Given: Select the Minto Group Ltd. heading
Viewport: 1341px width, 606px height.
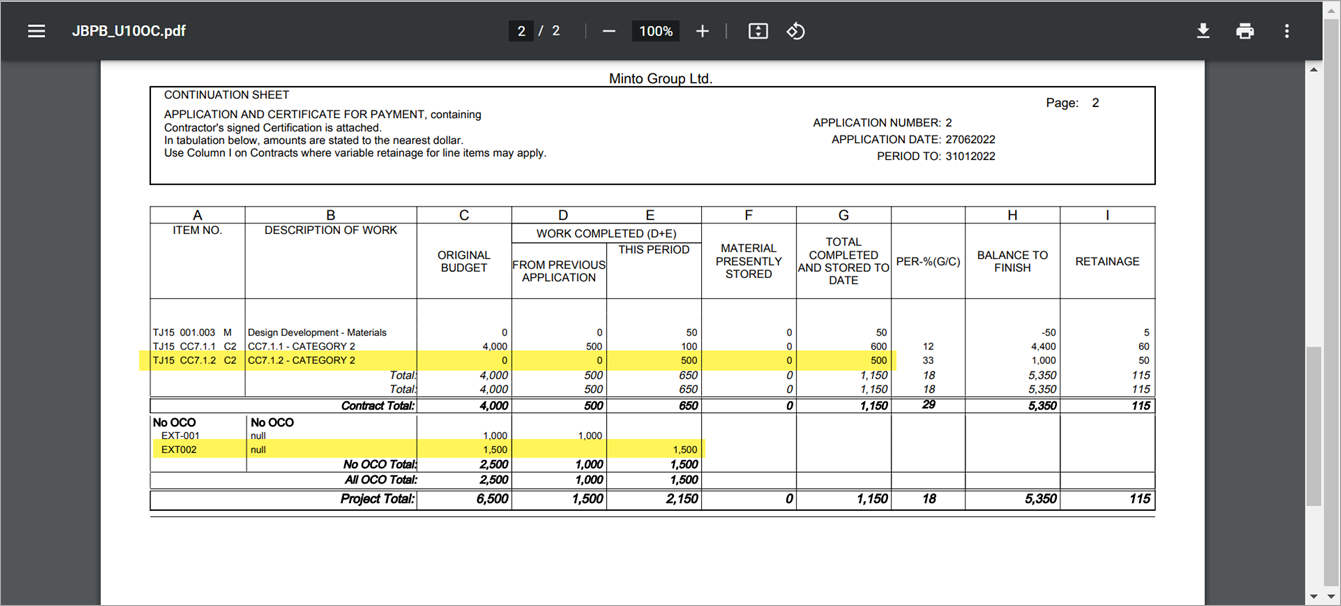Looking at the screenshot, I should (660, 78).
